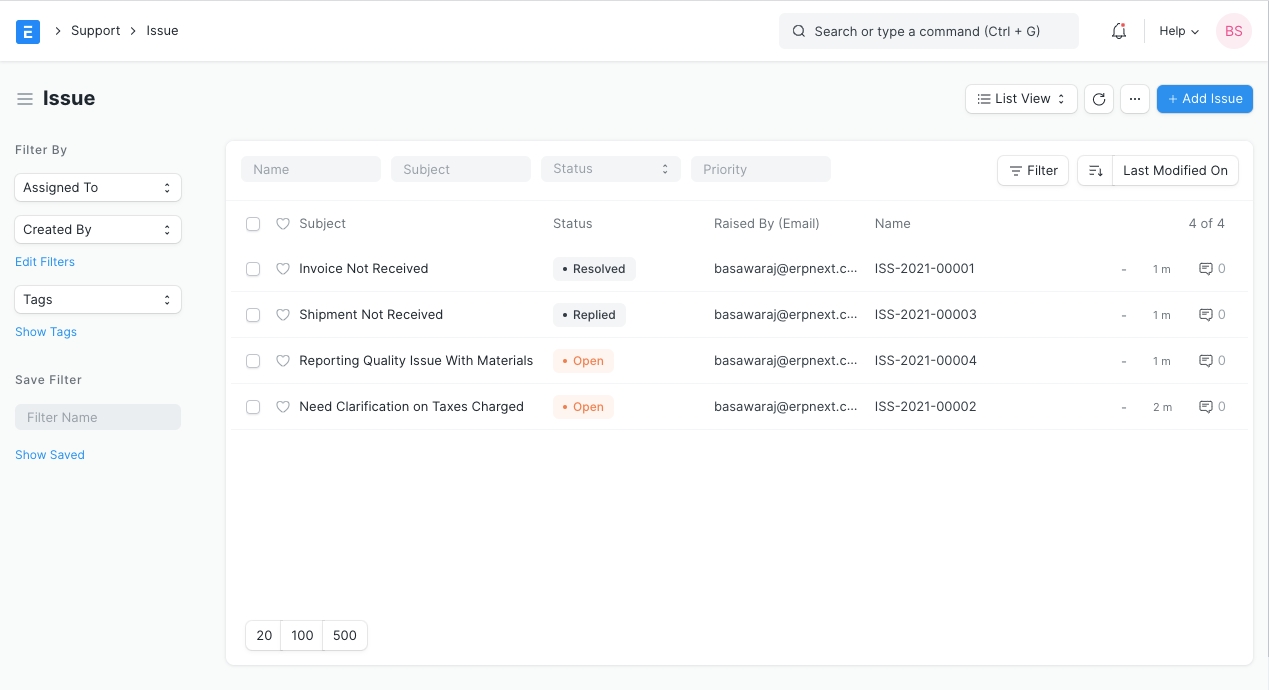The image size is (1269, 690).
Task: Click the Add Issue button
Action: pyautogui.click(x=1204, y=99)
